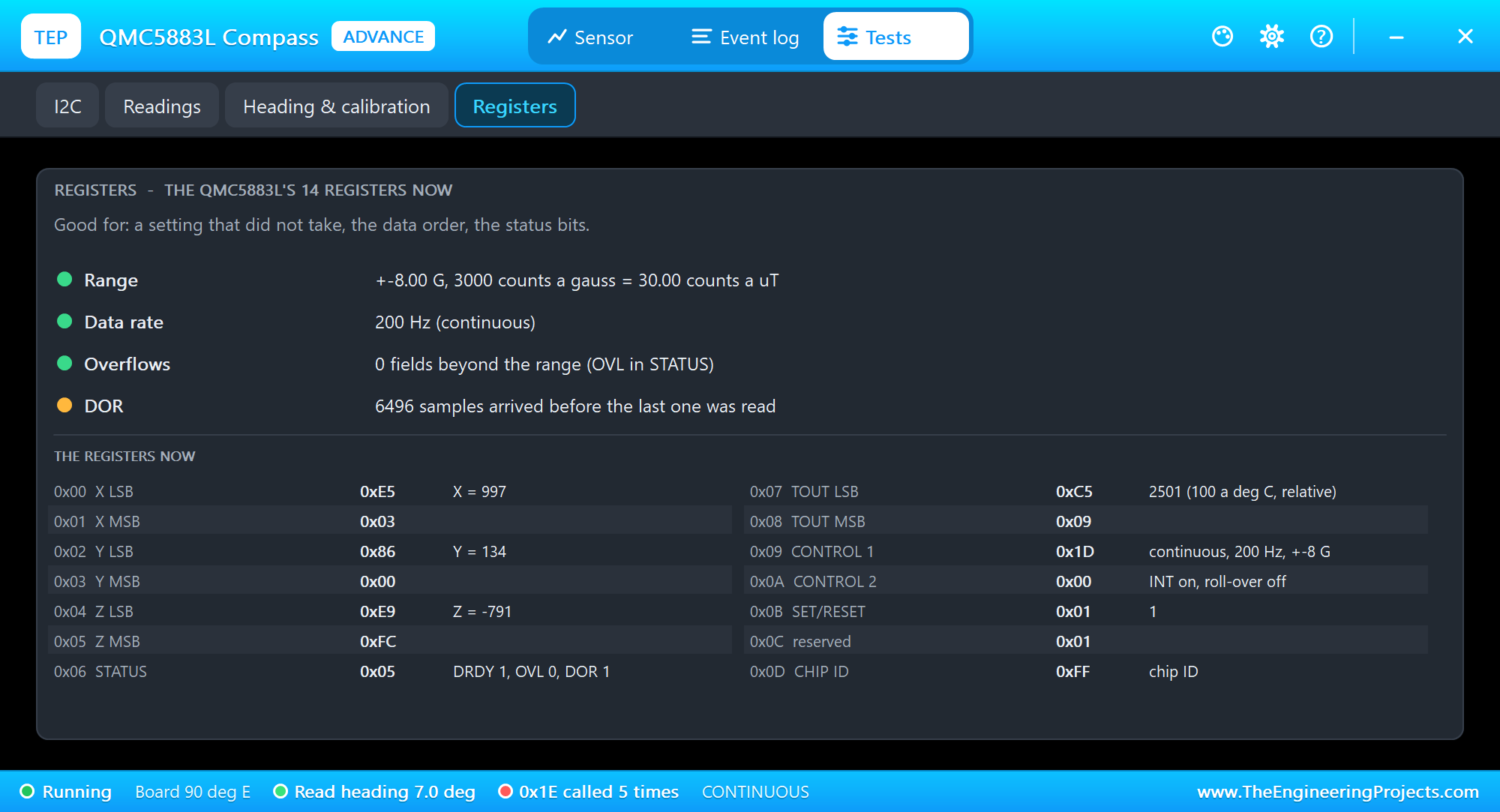This screenshot has width=1500, height=812.
Task: Open Heading & calibration tab
Action: pyautogui.click(x=337, y=106)
